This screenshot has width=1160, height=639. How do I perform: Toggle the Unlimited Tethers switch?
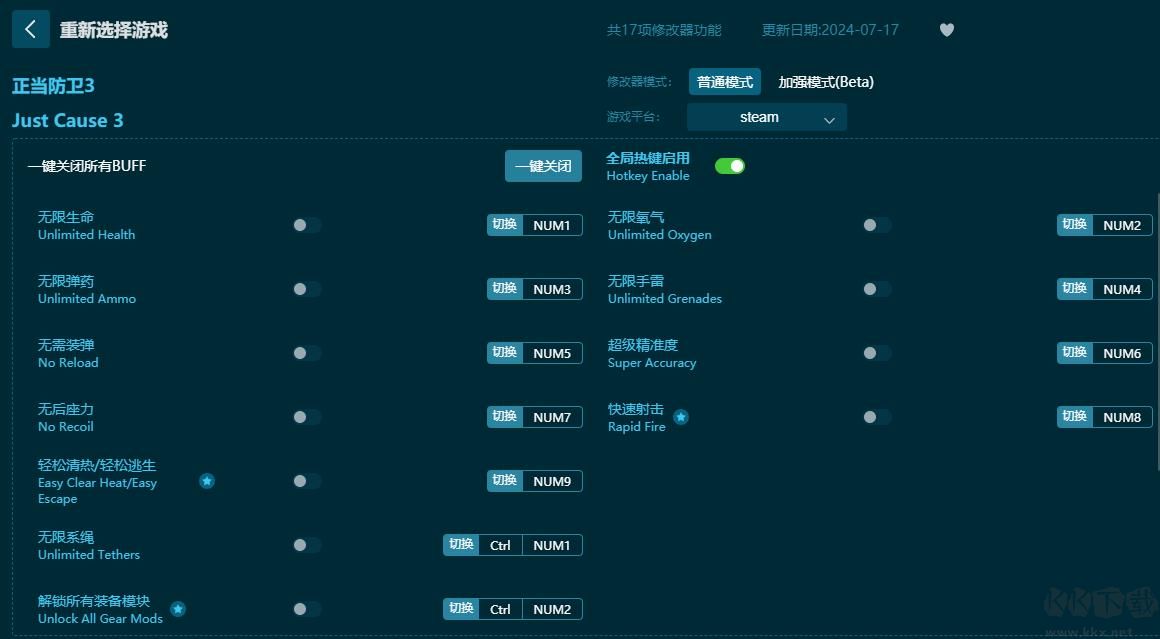[306, 545]
